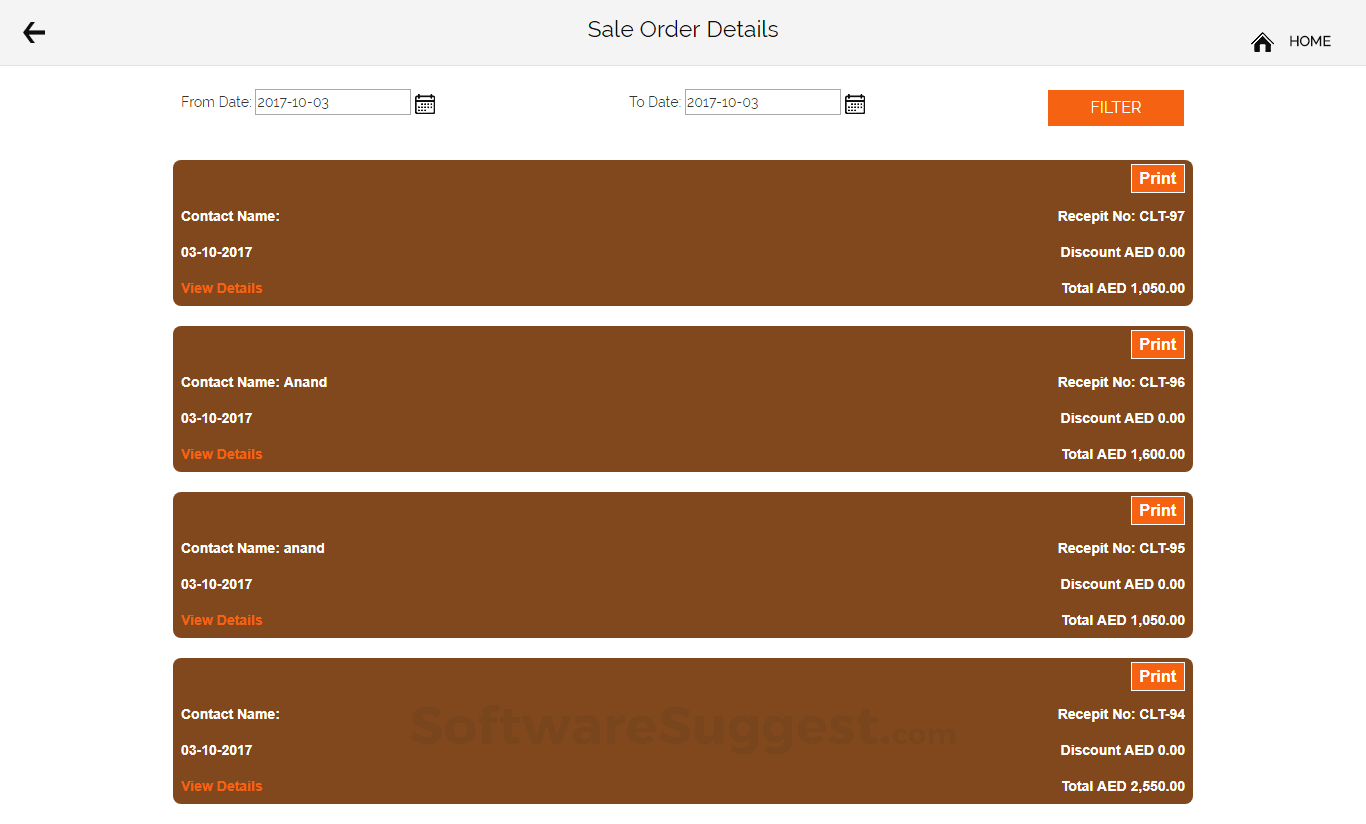Open the To Date calendar icon
Image resolution: width=1366 pixels, height=824 pixels.
coord(854,103)
